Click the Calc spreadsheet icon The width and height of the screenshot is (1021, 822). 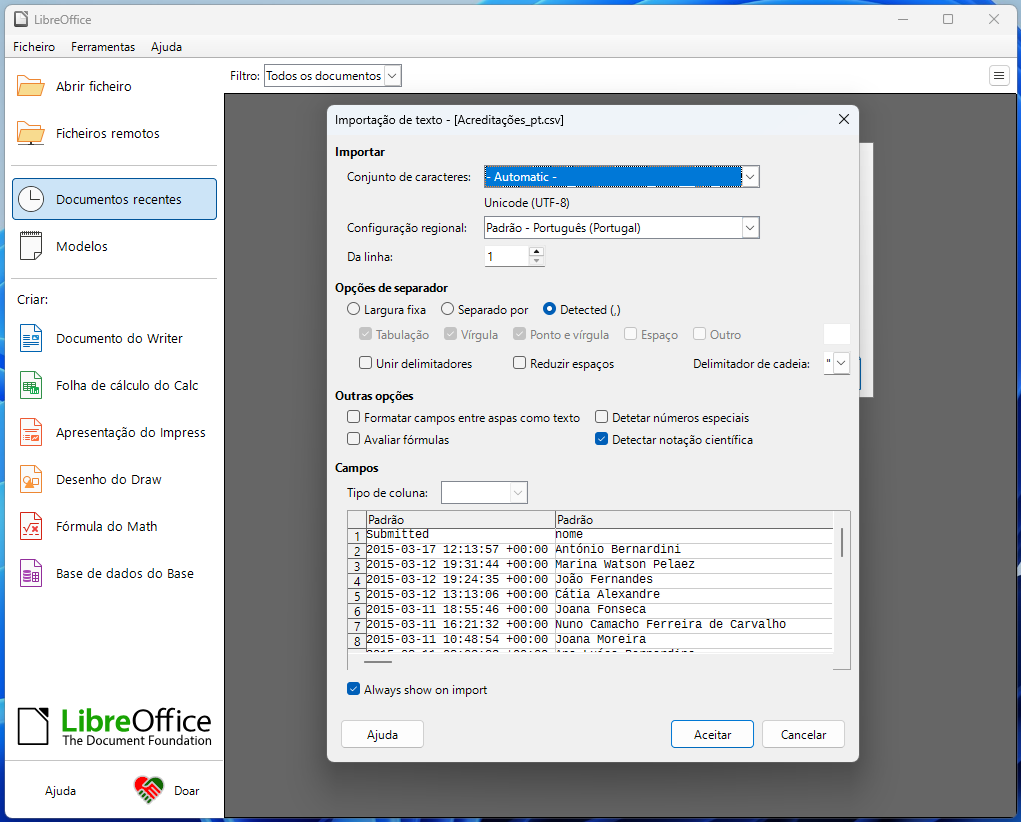point(31,385)
